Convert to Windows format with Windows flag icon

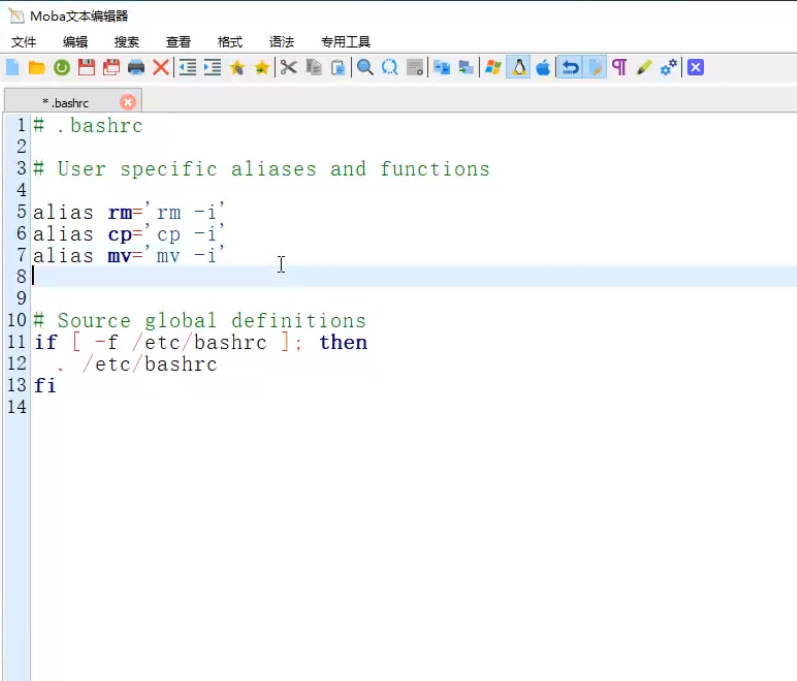point(493,68)
